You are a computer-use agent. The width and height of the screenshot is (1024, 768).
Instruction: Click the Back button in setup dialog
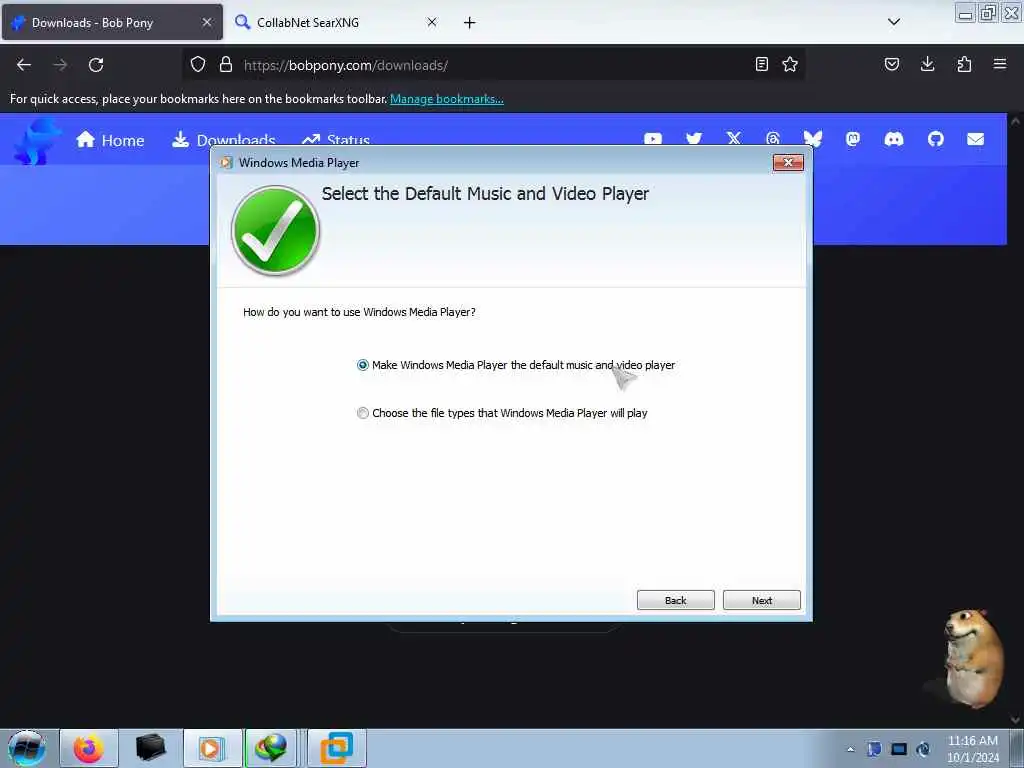675,600
